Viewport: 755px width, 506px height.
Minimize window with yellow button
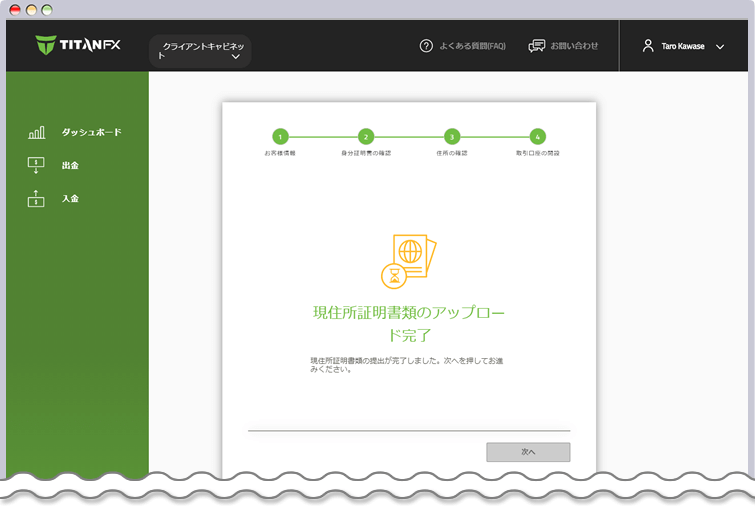click(31, 10)
